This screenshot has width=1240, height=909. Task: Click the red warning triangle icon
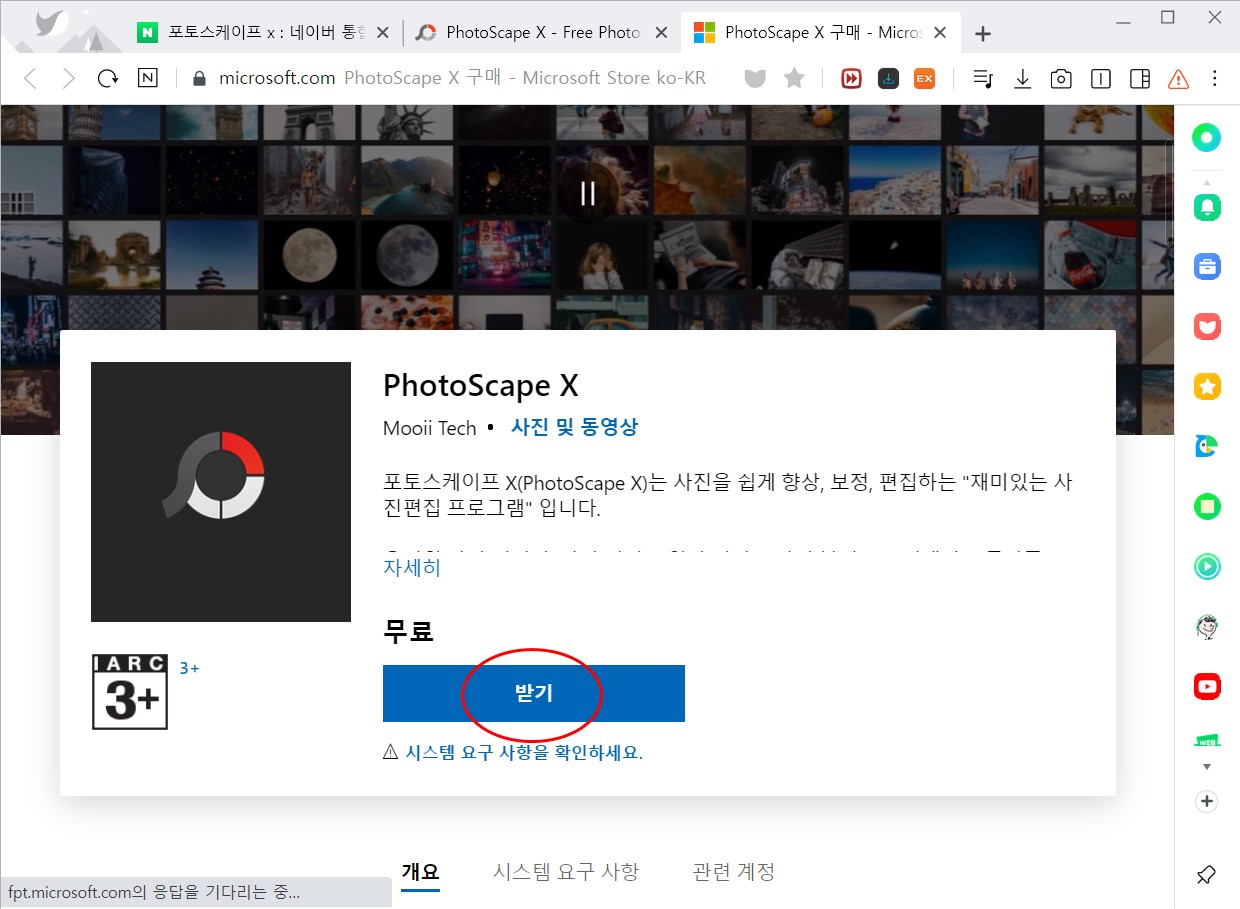coord(1178,78)
